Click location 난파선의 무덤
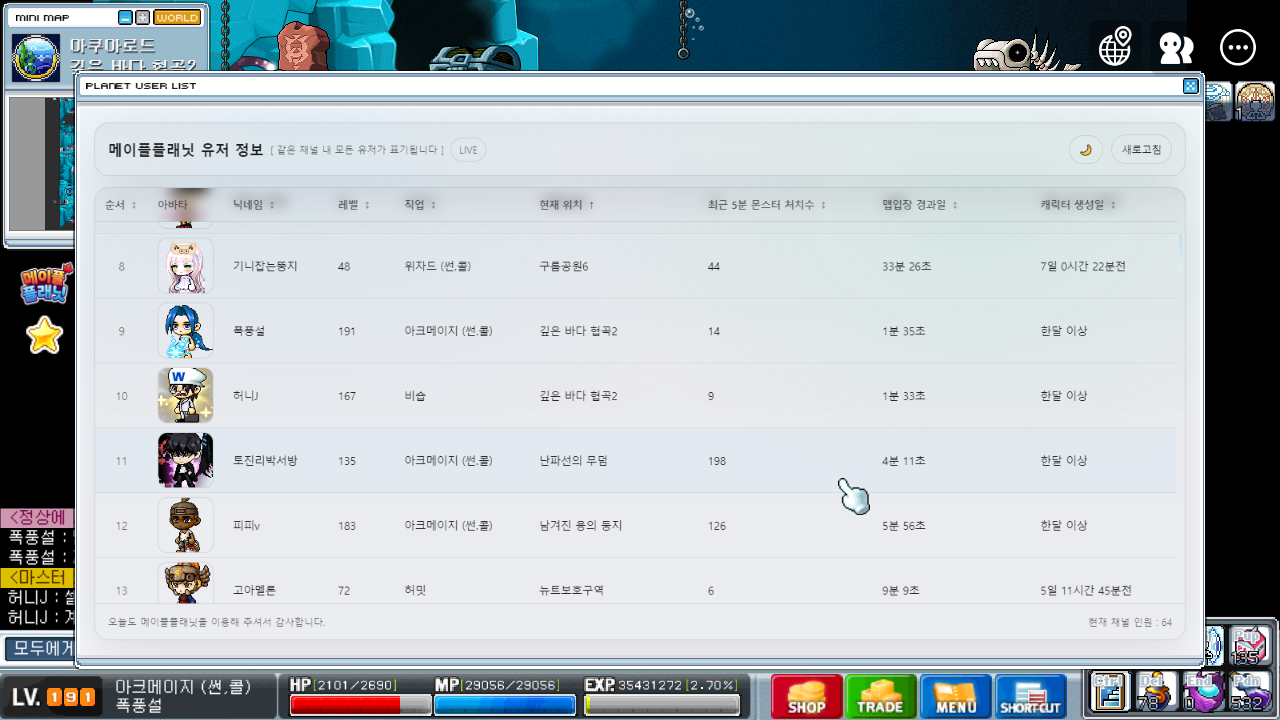Image resolution: width=1280 pixels, height=720 pixels. (573, 461)
